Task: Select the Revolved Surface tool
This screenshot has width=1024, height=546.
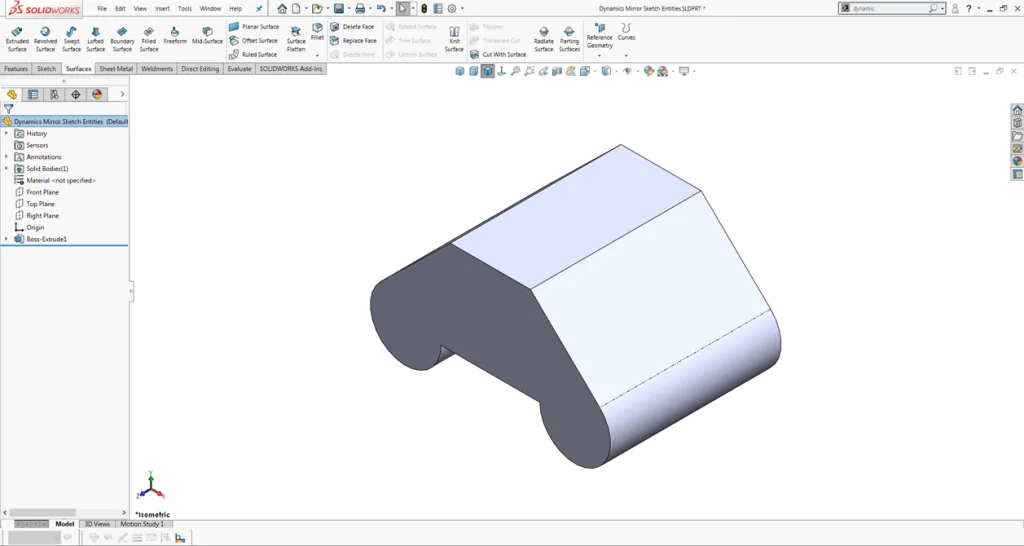Action: [x=45, y=39]
